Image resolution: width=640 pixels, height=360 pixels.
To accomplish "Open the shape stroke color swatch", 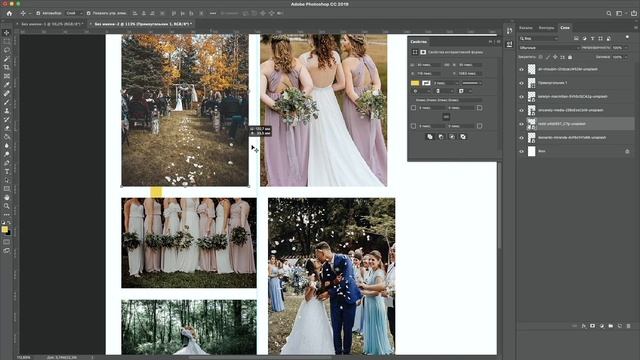I will 426,83.
